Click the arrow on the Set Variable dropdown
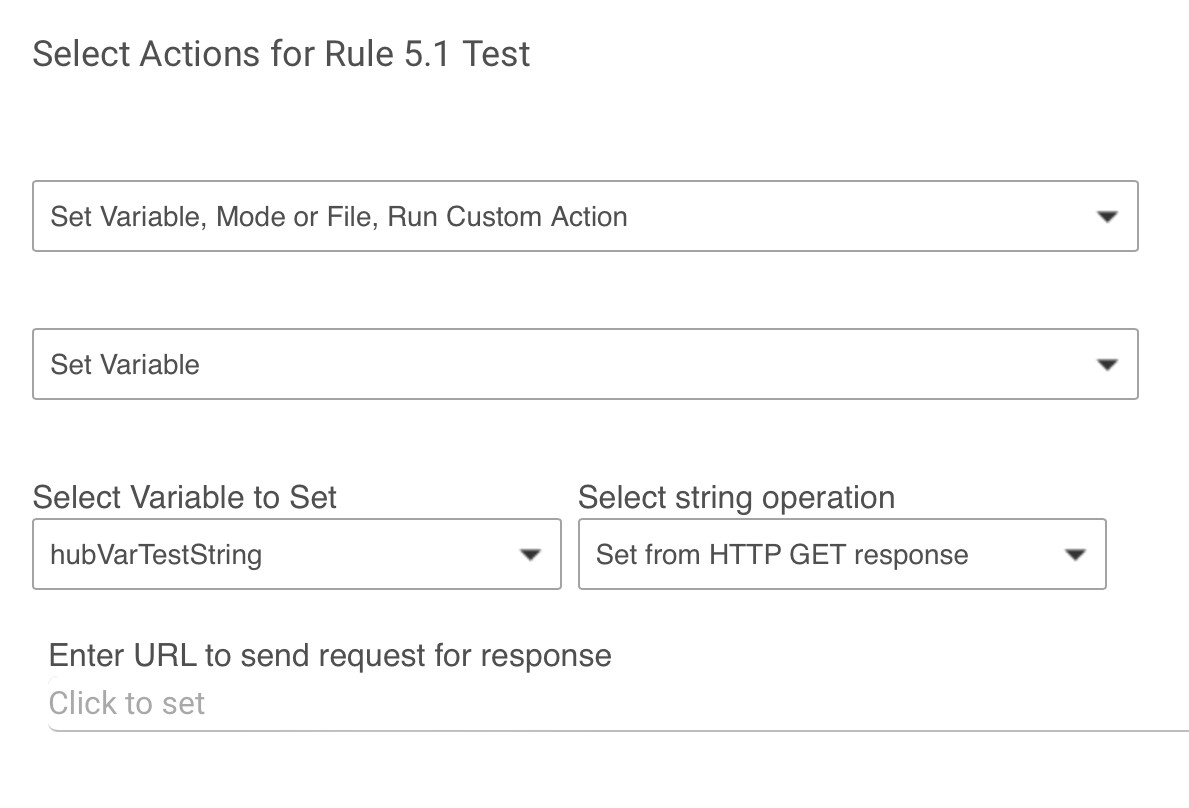This screenshot has height=808, width=1189. click(x=1107, y=364)
